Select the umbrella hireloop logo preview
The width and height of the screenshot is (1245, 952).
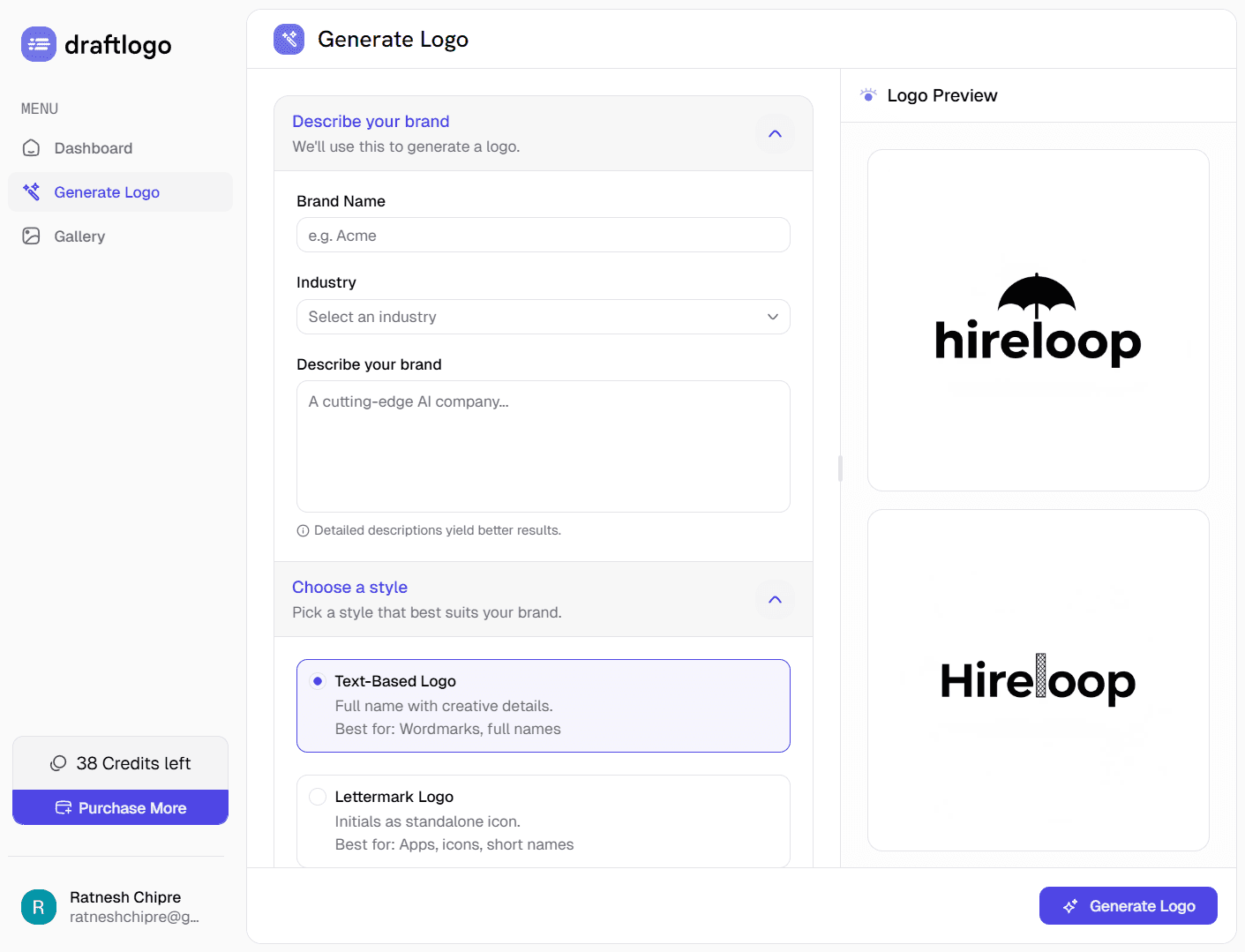coord(1038,319)
